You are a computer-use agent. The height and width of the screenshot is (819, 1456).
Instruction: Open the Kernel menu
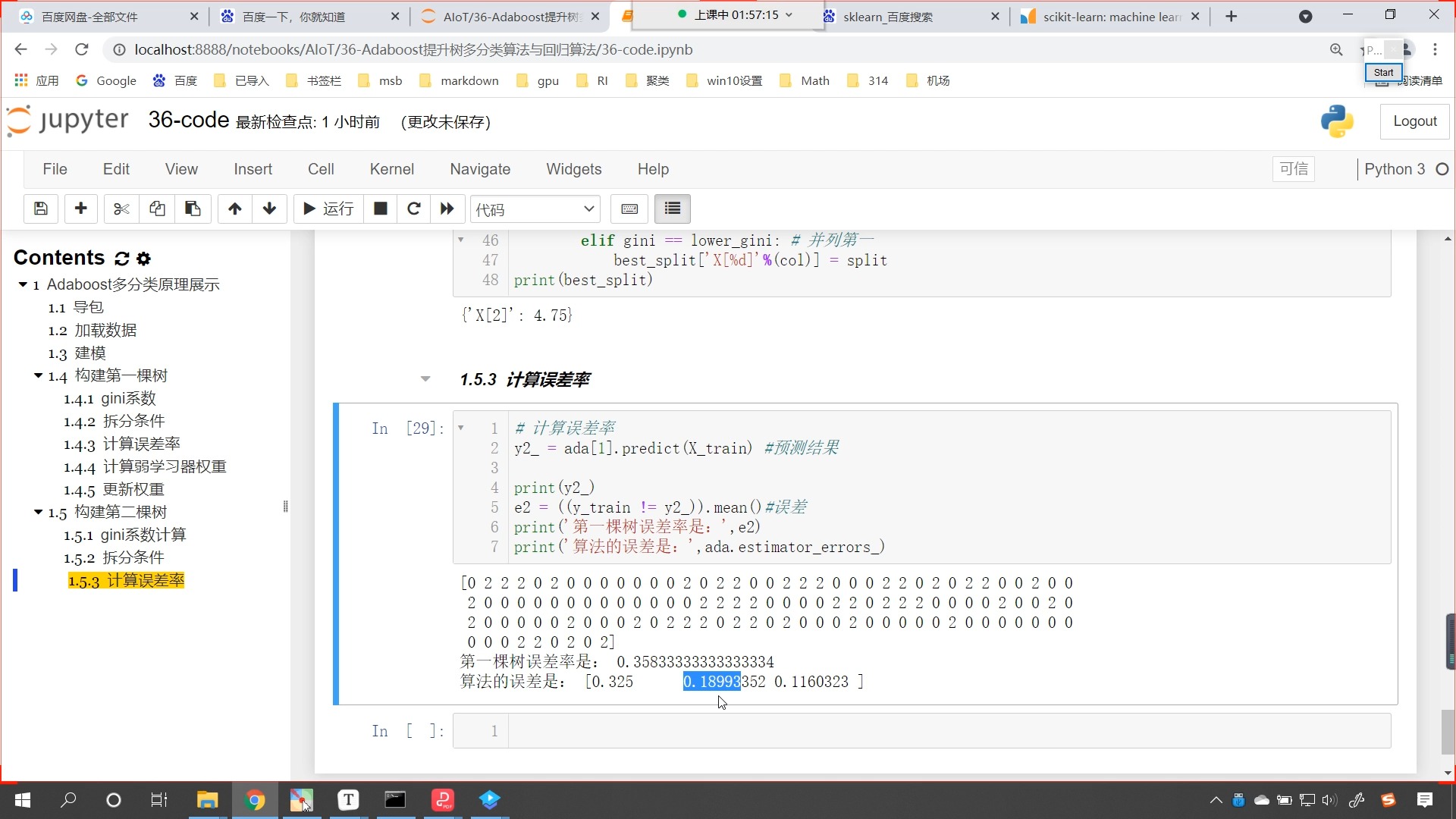pos(392,169)
